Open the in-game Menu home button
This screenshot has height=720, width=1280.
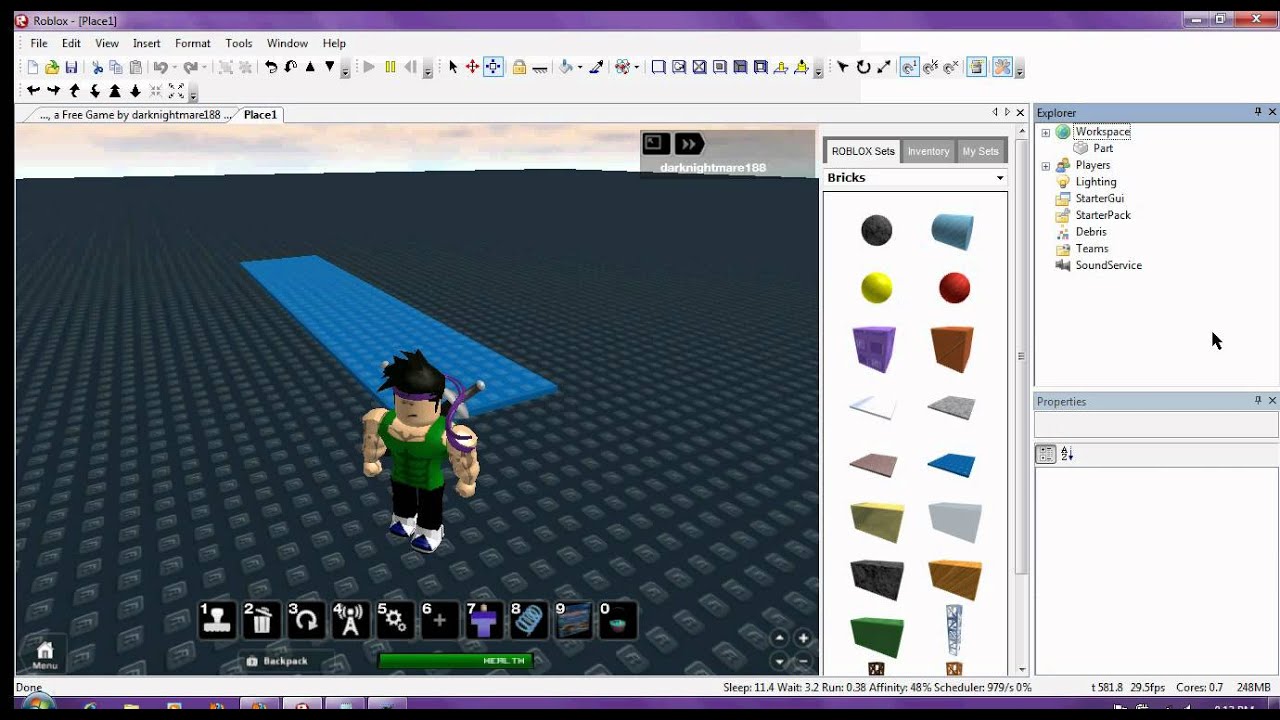click(x=44, y=655)
